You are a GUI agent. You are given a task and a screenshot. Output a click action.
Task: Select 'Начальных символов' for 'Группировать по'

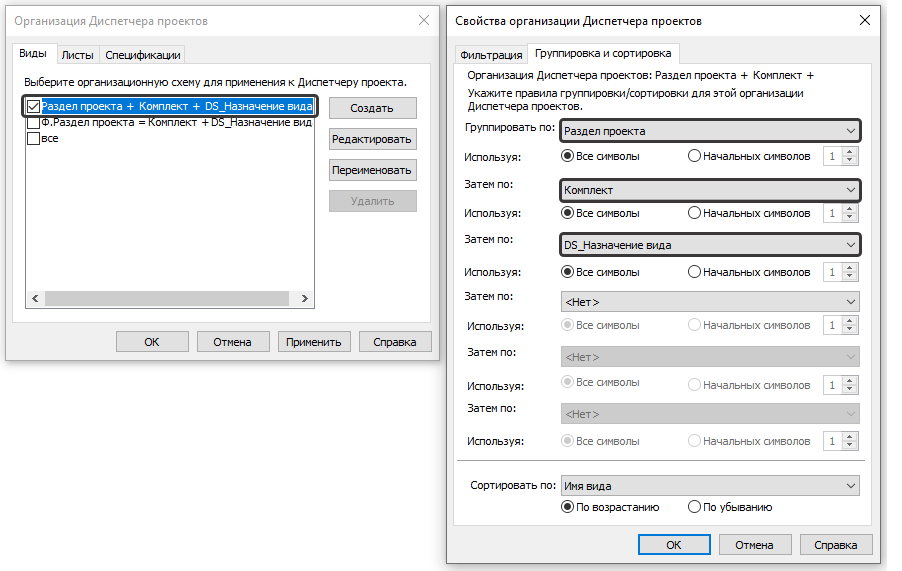click(x=695, y=156)
